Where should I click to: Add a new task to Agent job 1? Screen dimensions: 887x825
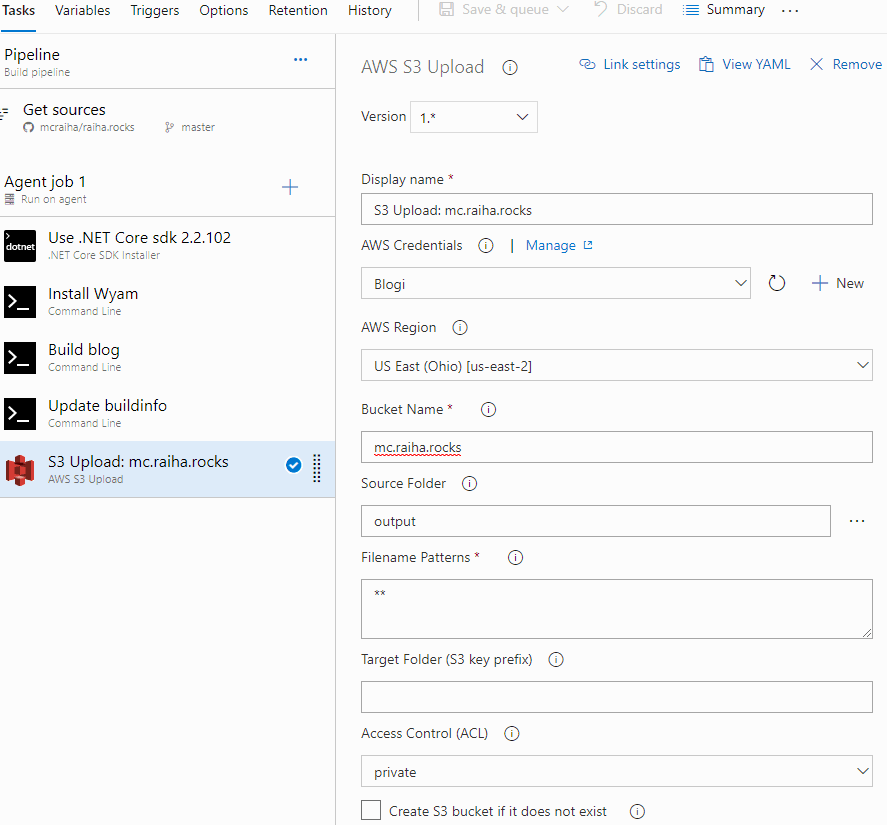290,186
